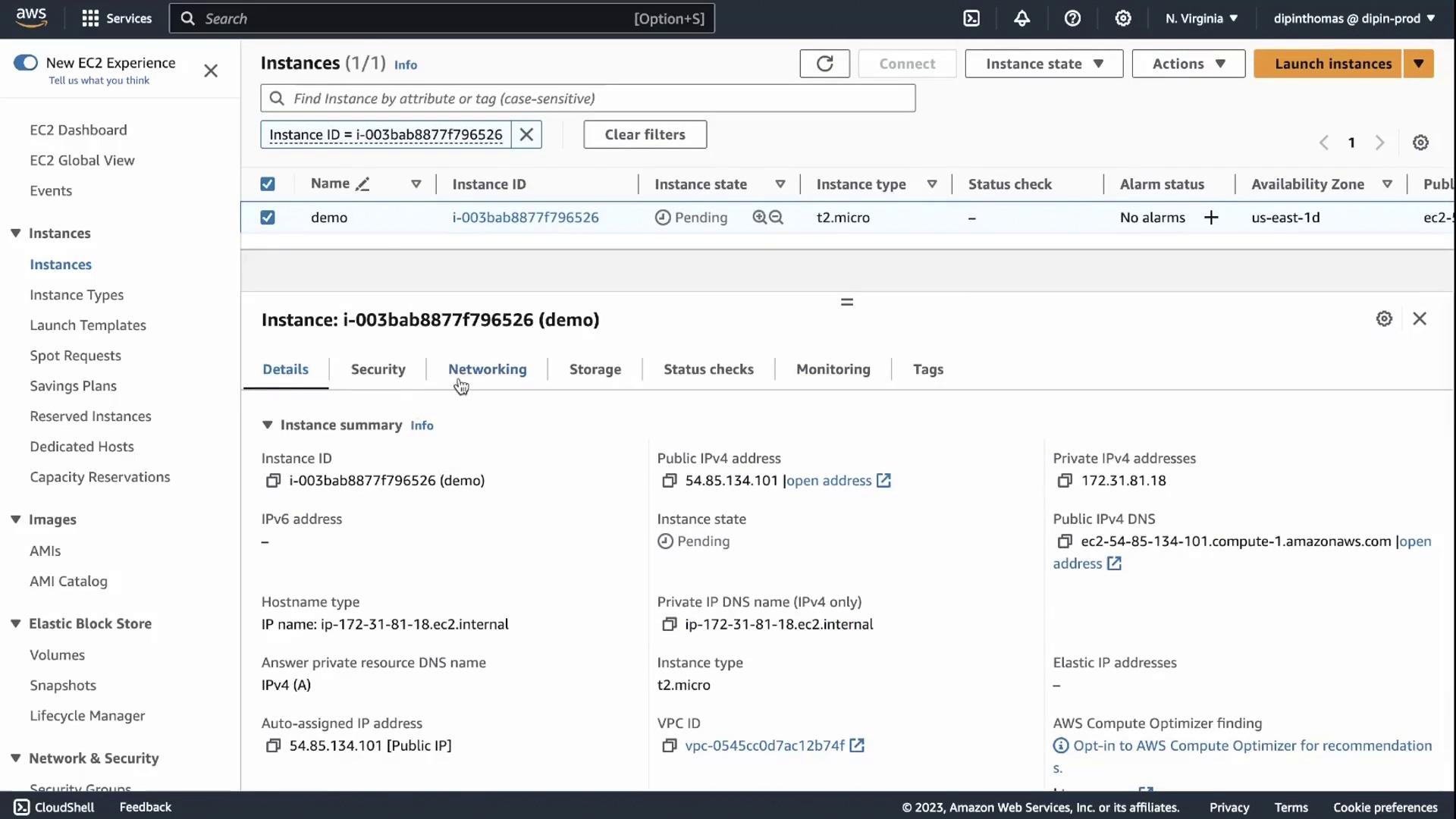Uncheck the demo instance row checkbox
Screen dimensions: 1456x819
tap(268, 218)
